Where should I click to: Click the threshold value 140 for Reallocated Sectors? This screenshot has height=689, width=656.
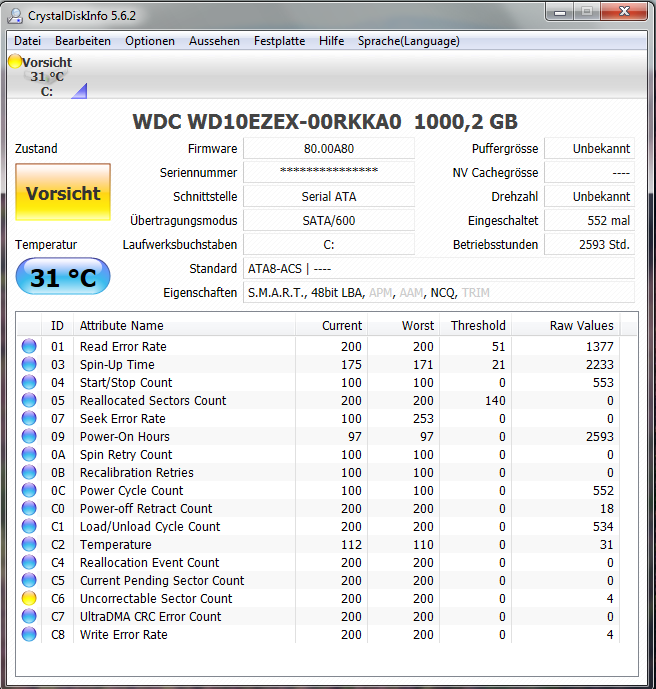pyautogui.click(x=495, y=401)
